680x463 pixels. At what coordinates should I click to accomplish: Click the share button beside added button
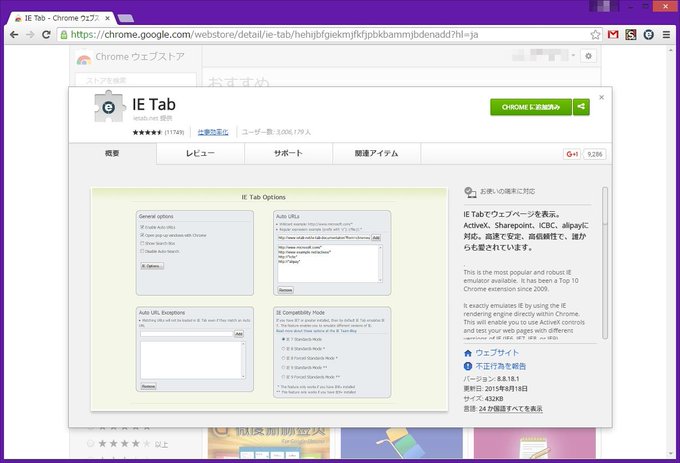click(581, 107)
